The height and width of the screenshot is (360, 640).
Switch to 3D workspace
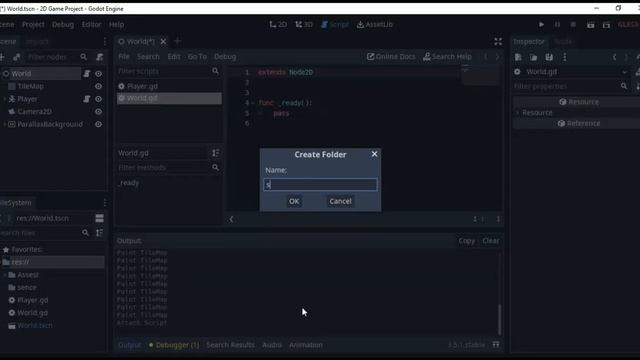(304, 24)
